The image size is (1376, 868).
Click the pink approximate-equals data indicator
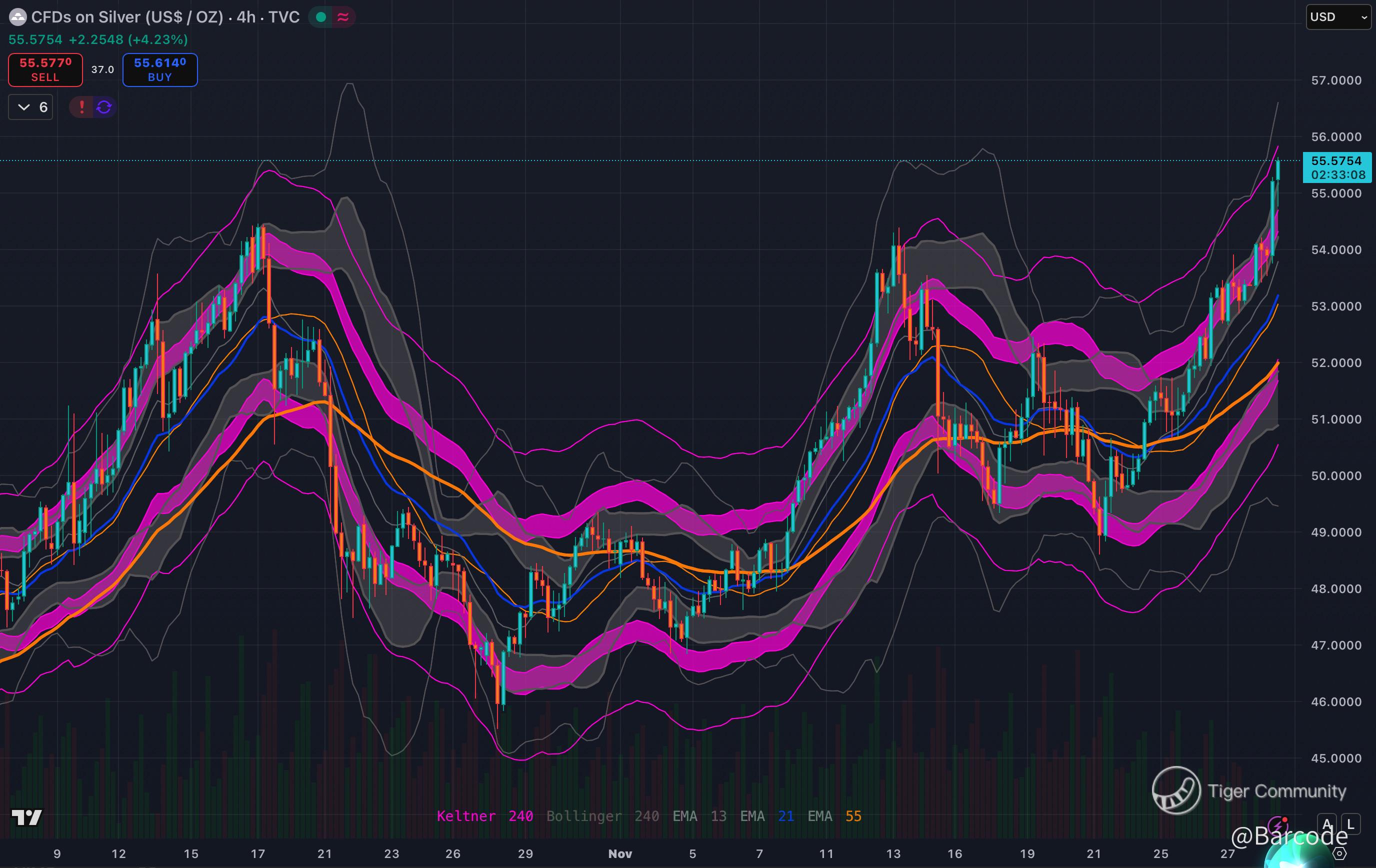pyautogui.click(x=343, y=17)
